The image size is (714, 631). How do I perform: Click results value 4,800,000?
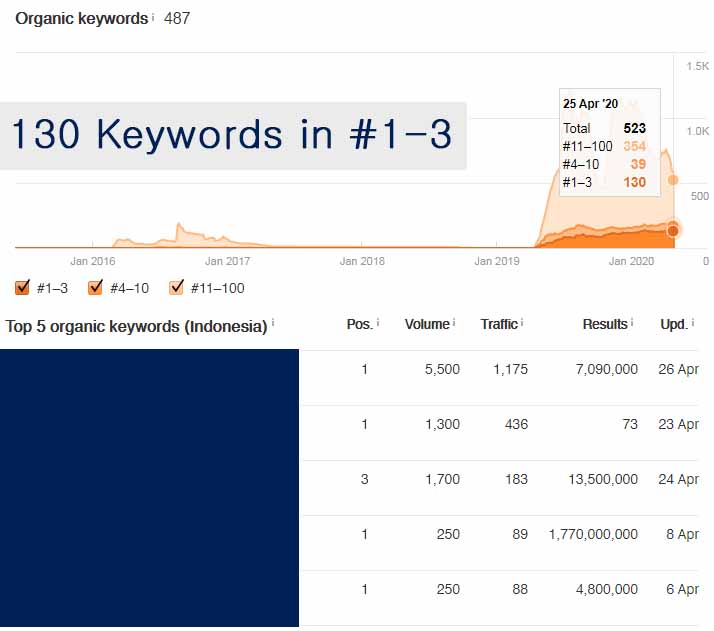click(x=607, y=589)
